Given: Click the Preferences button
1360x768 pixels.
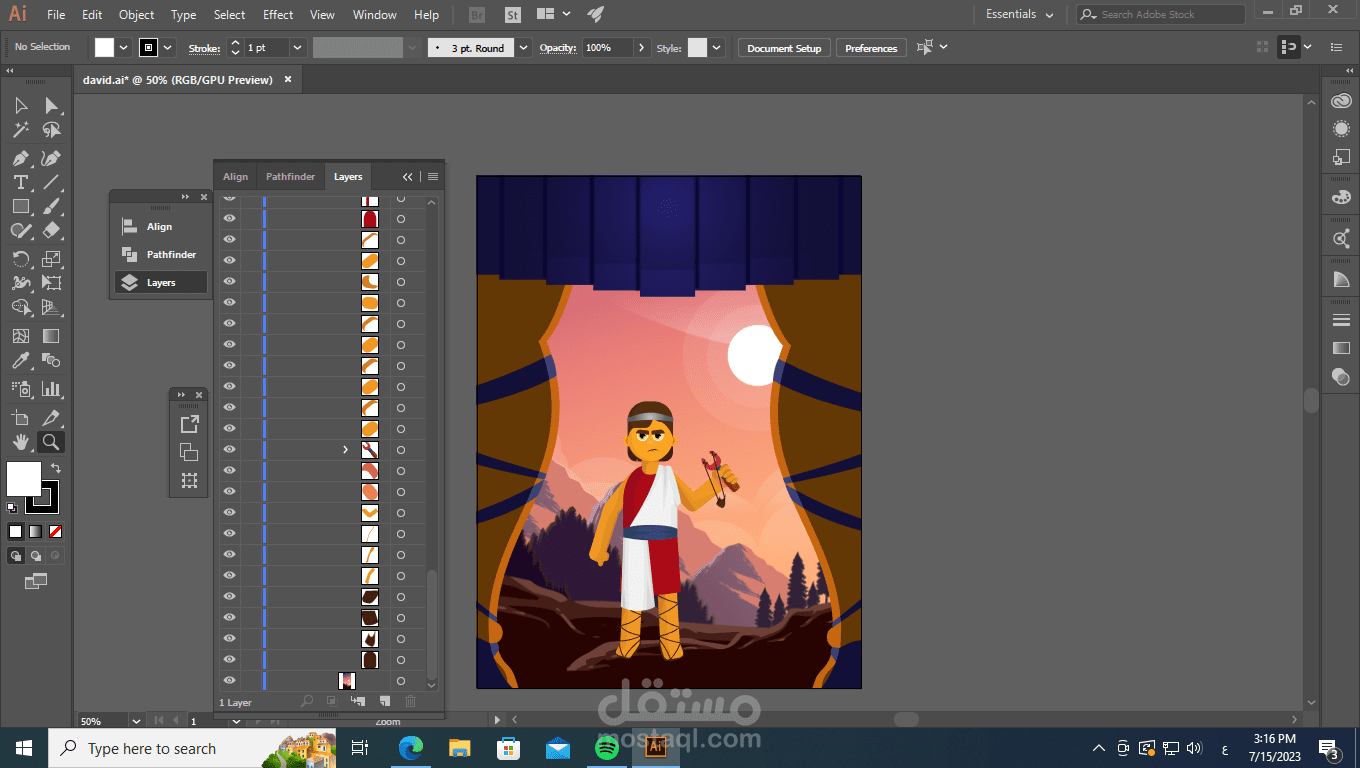Looking at the screenshot, I should (870, 48).
